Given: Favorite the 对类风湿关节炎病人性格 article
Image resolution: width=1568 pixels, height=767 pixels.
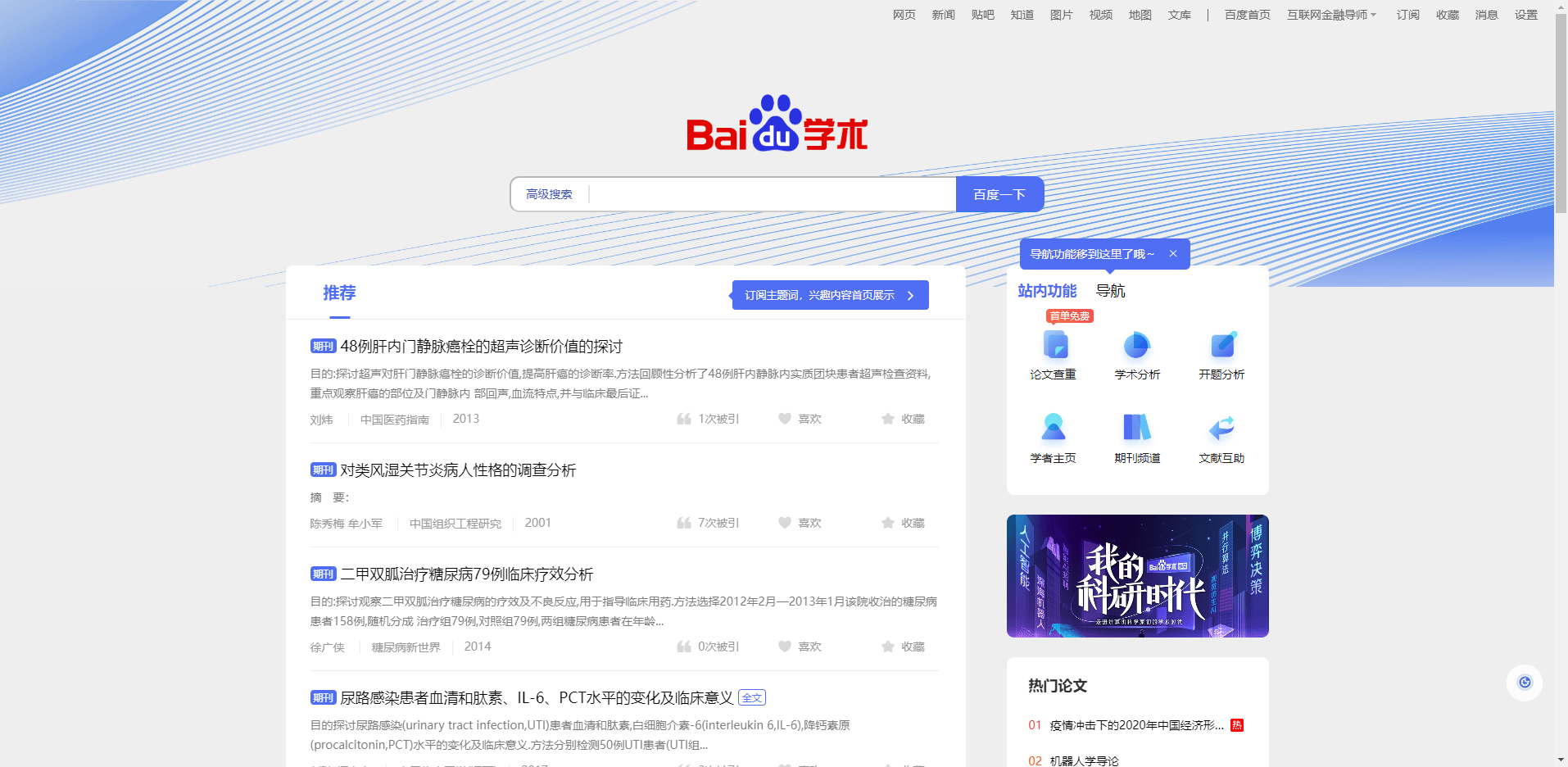Looking at the screenshot, I should [x=904, y=523].
